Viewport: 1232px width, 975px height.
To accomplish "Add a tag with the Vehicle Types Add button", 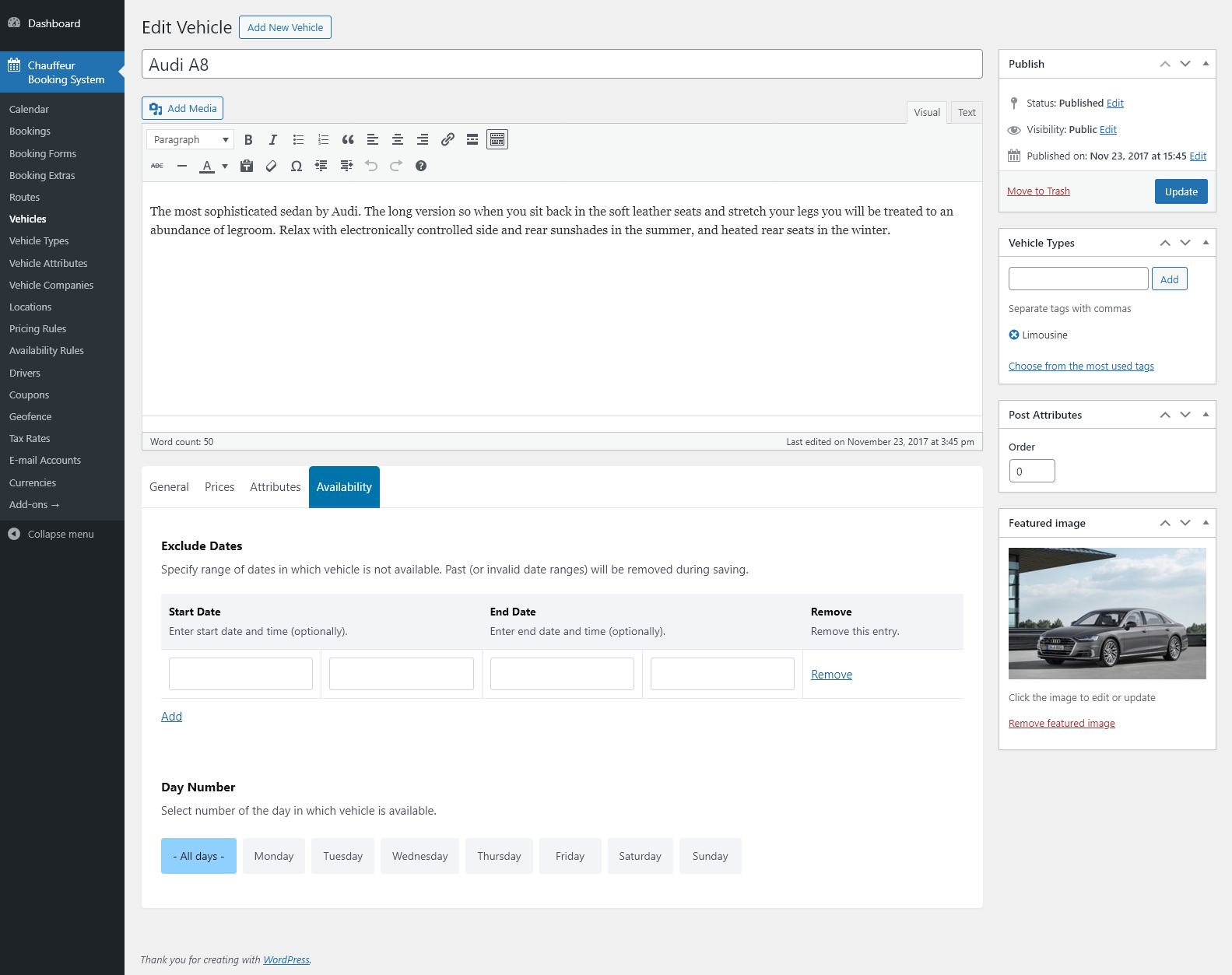I will tap(1169, 279).
